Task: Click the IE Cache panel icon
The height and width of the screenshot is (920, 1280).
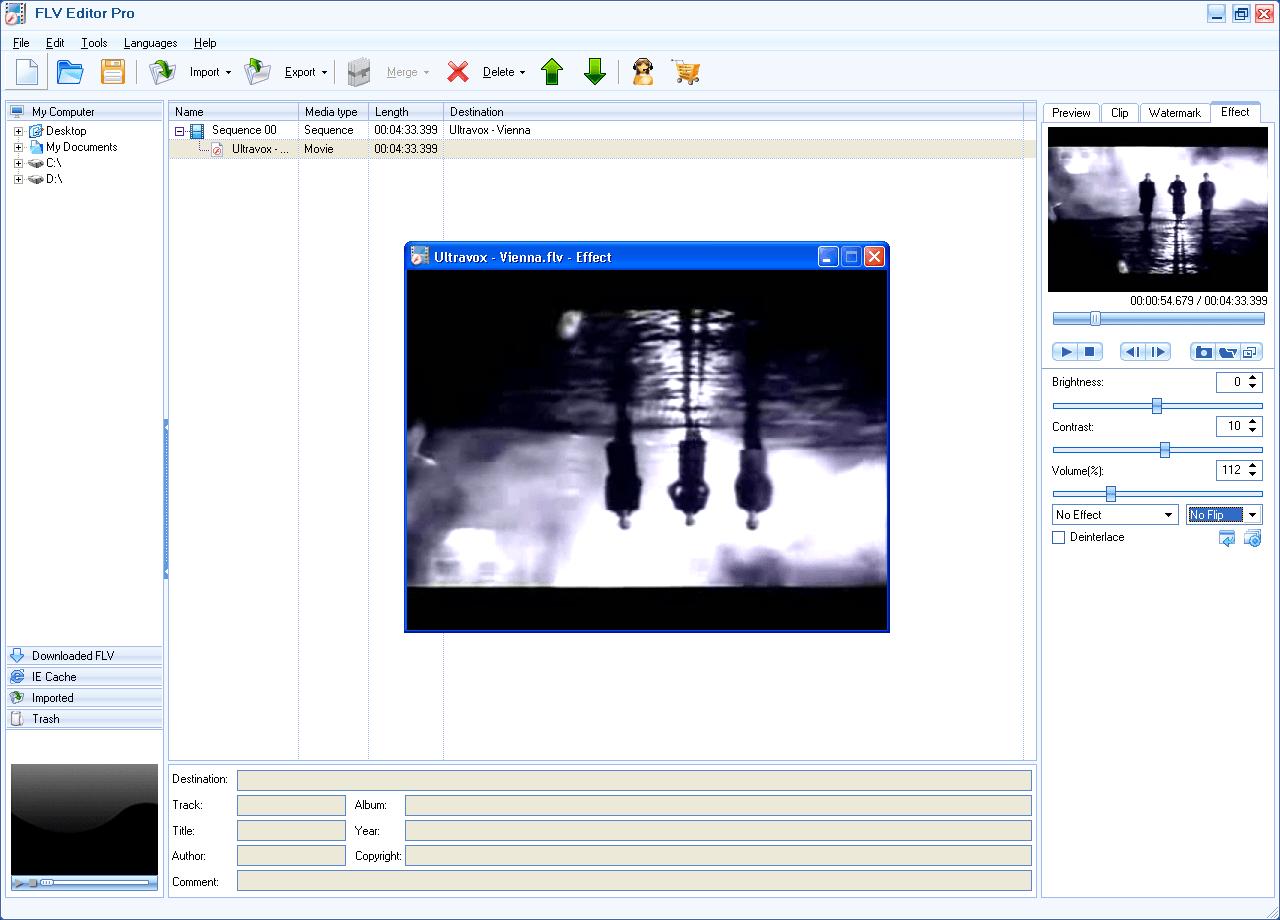Action: coord(16,677)
